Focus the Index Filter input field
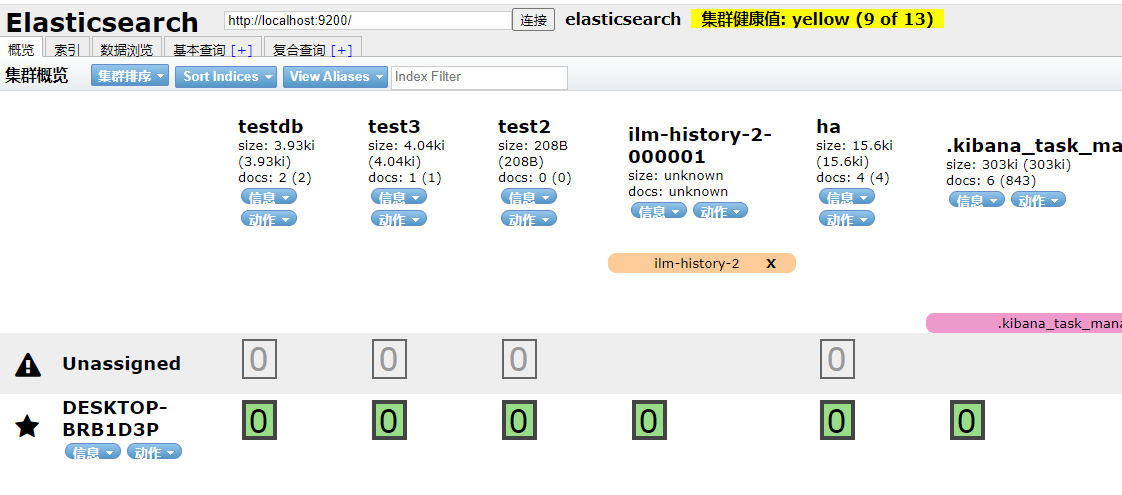The height and width of the screenshot is (495, 1122). coord(479,77)
